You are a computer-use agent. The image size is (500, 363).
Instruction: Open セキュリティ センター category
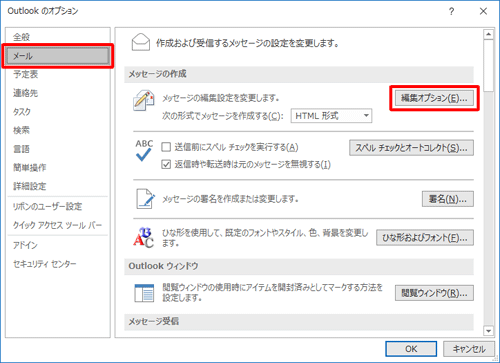click(57, 264)
